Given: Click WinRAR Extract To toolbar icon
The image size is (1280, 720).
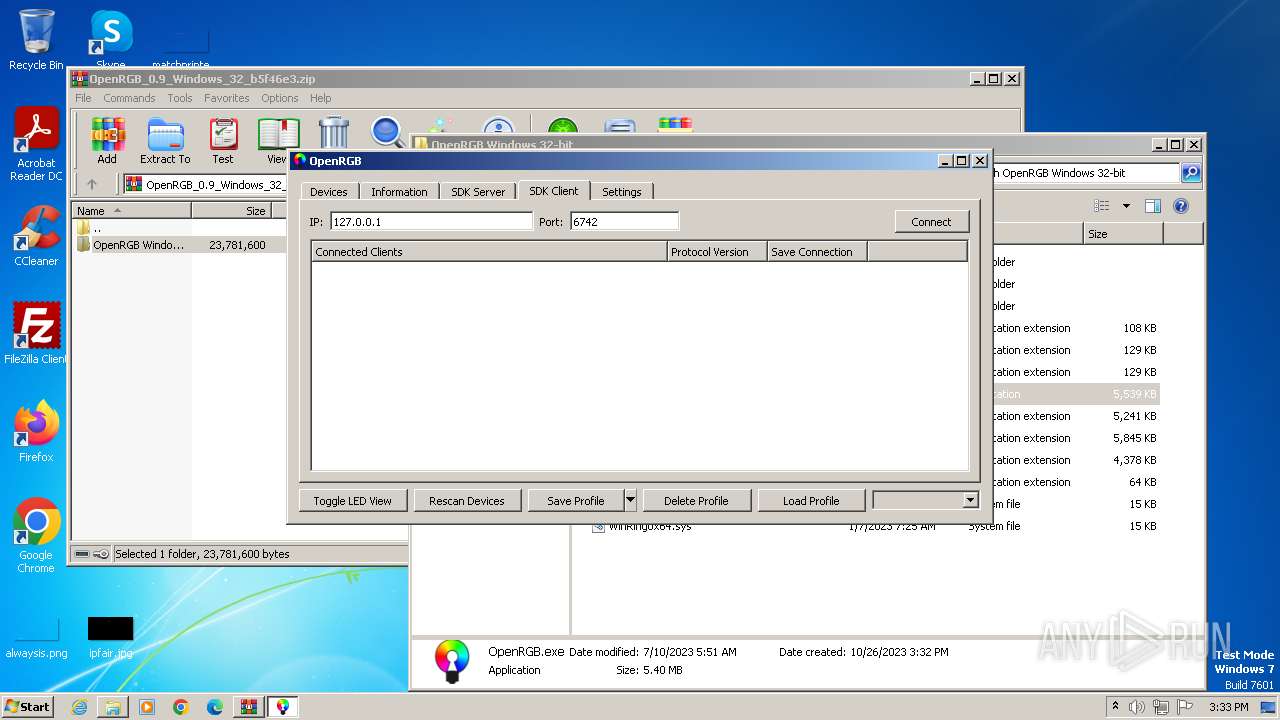Looking at the screenshot, I should tap(165, 140).
